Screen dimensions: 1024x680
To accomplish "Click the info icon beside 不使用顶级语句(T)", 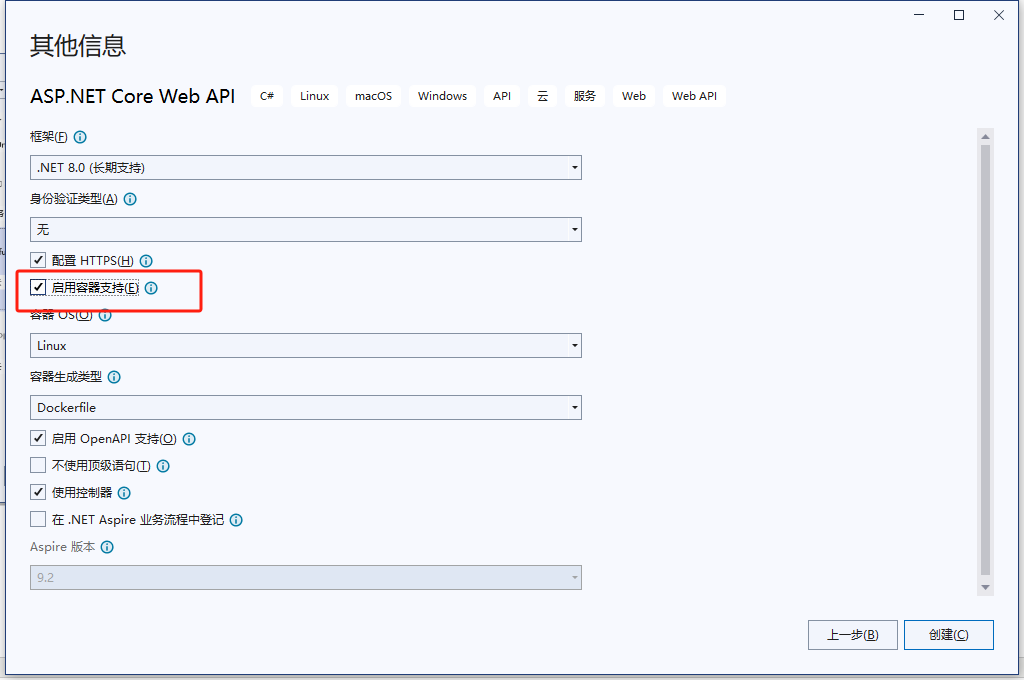I will (163, 466).
